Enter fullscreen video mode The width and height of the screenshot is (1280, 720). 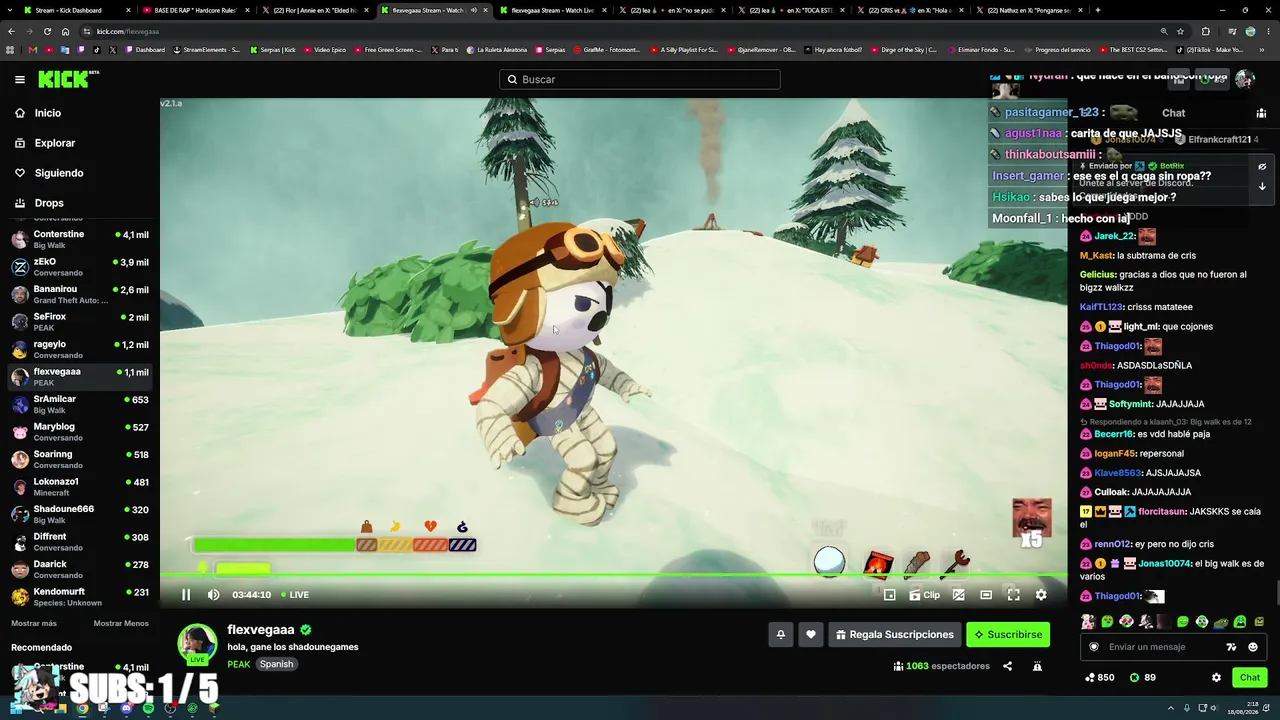pyautogui.click(x=1013, y=595)
